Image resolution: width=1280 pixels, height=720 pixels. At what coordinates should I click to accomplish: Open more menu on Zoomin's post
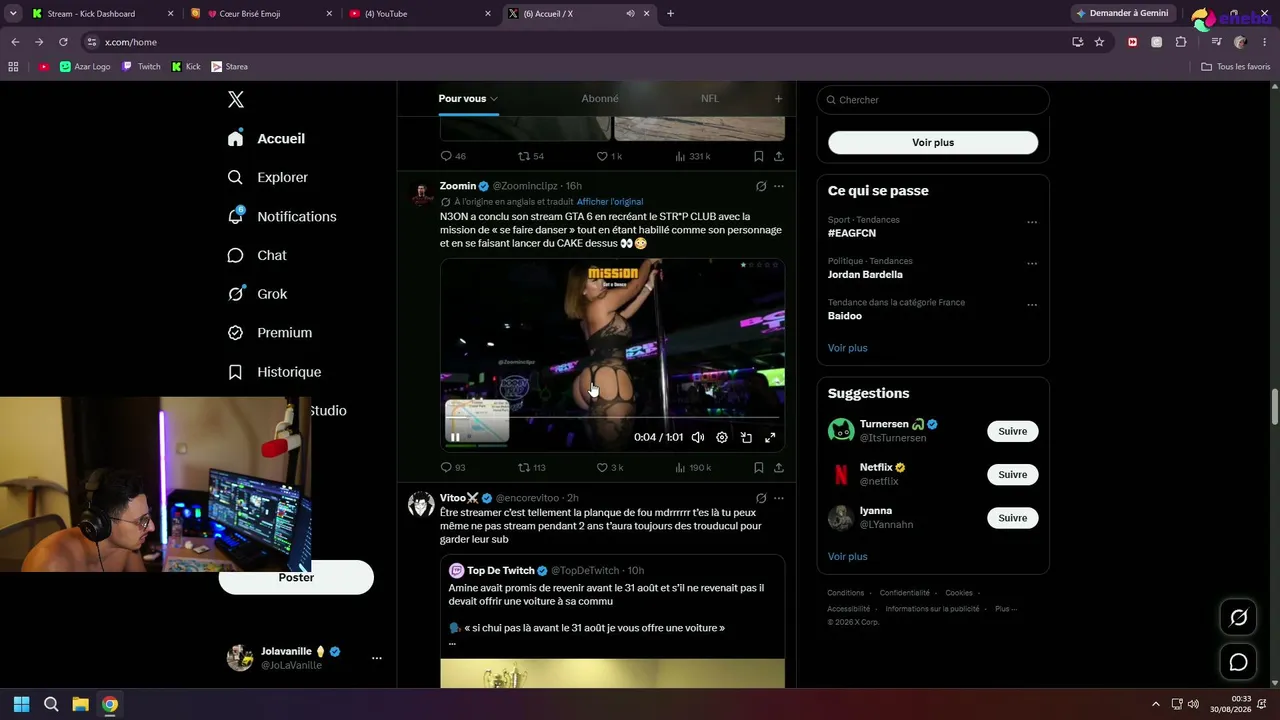[779, 186]
